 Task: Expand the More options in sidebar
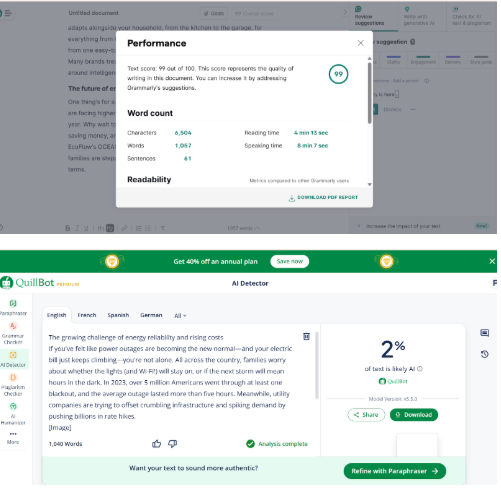[13, 438]
